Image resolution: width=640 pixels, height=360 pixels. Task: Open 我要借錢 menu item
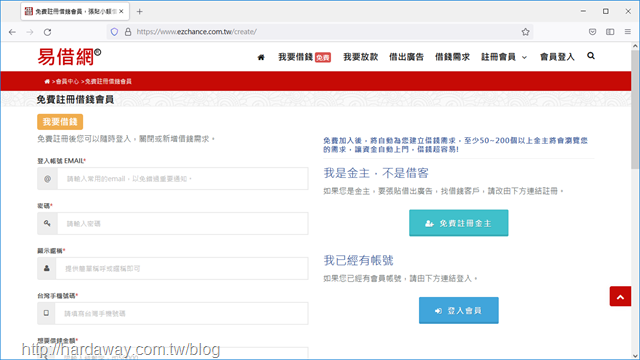[304, 57]
